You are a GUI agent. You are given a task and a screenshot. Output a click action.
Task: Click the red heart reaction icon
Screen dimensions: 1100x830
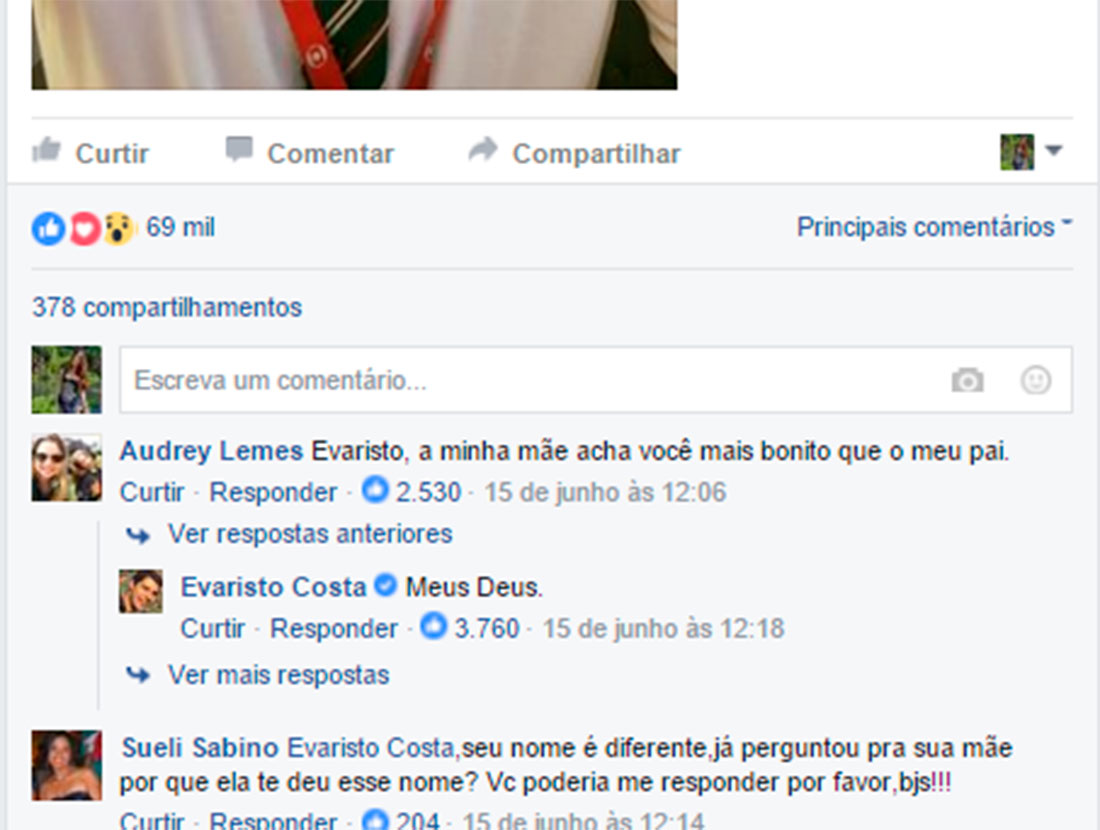85,229
